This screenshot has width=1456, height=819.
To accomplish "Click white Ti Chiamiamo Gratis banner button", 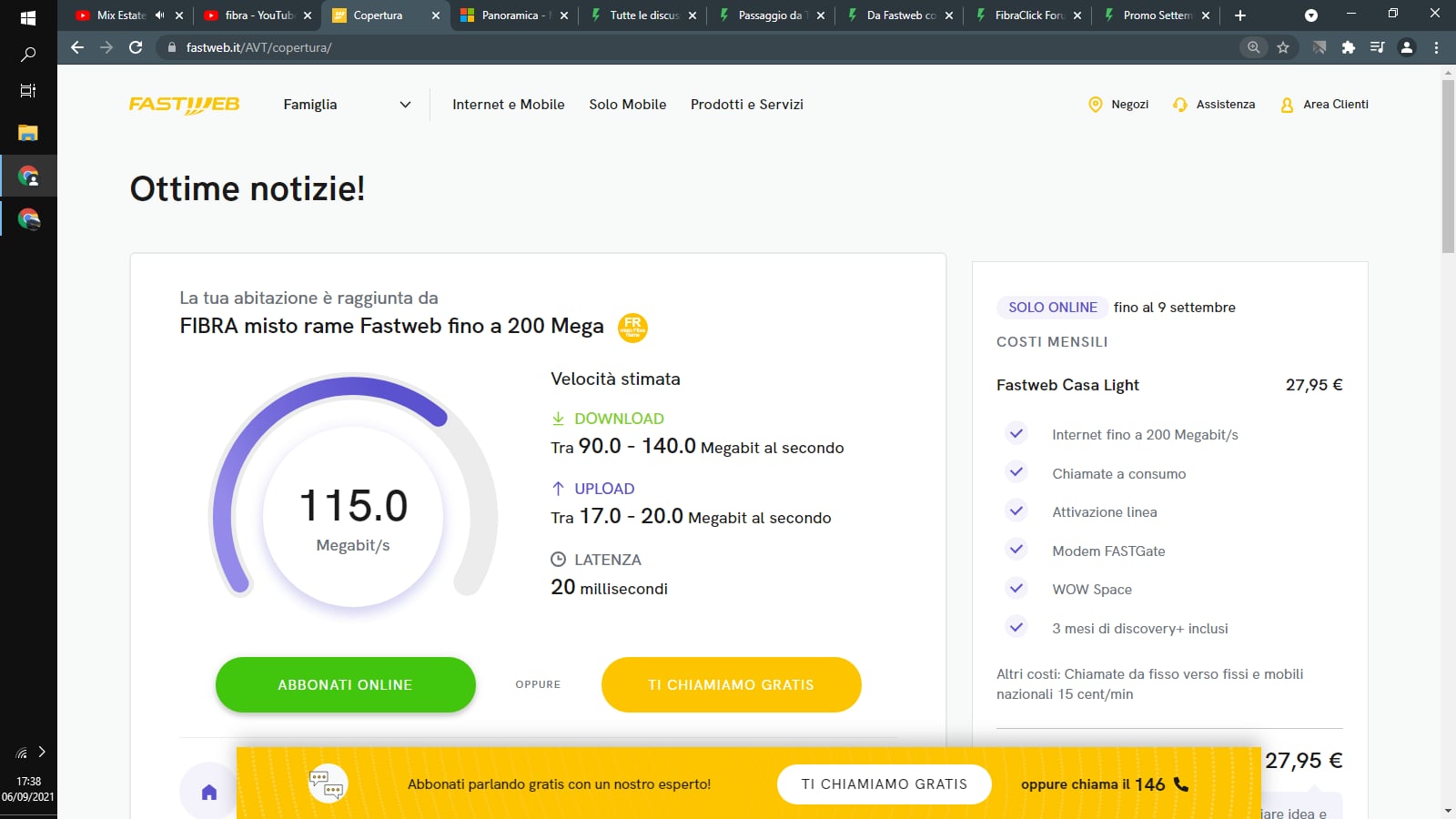I will (884, 784).
